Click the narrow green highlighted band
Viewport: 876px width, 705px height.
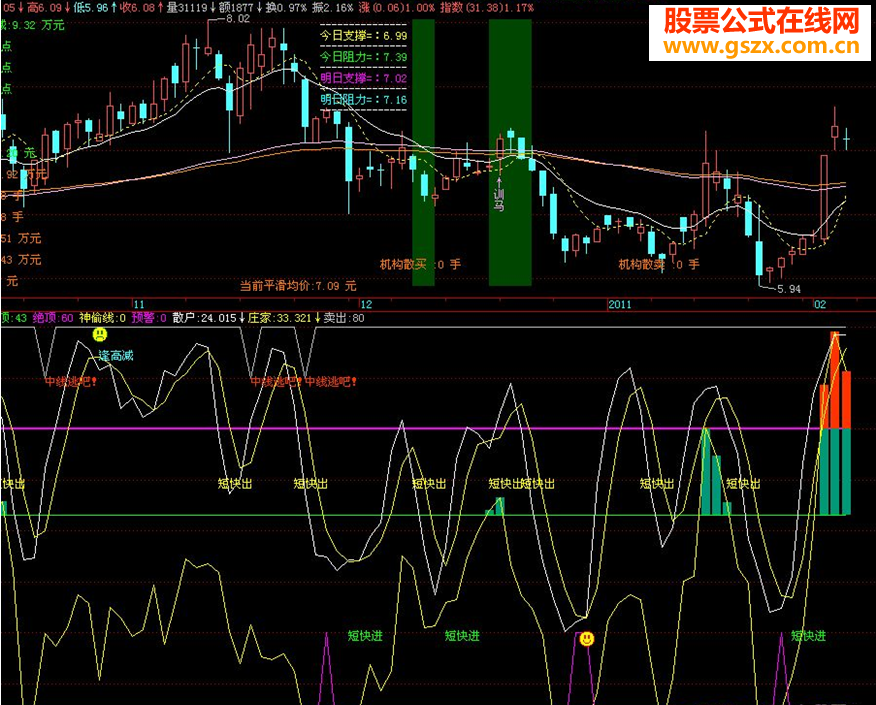(x=423, y=153)
